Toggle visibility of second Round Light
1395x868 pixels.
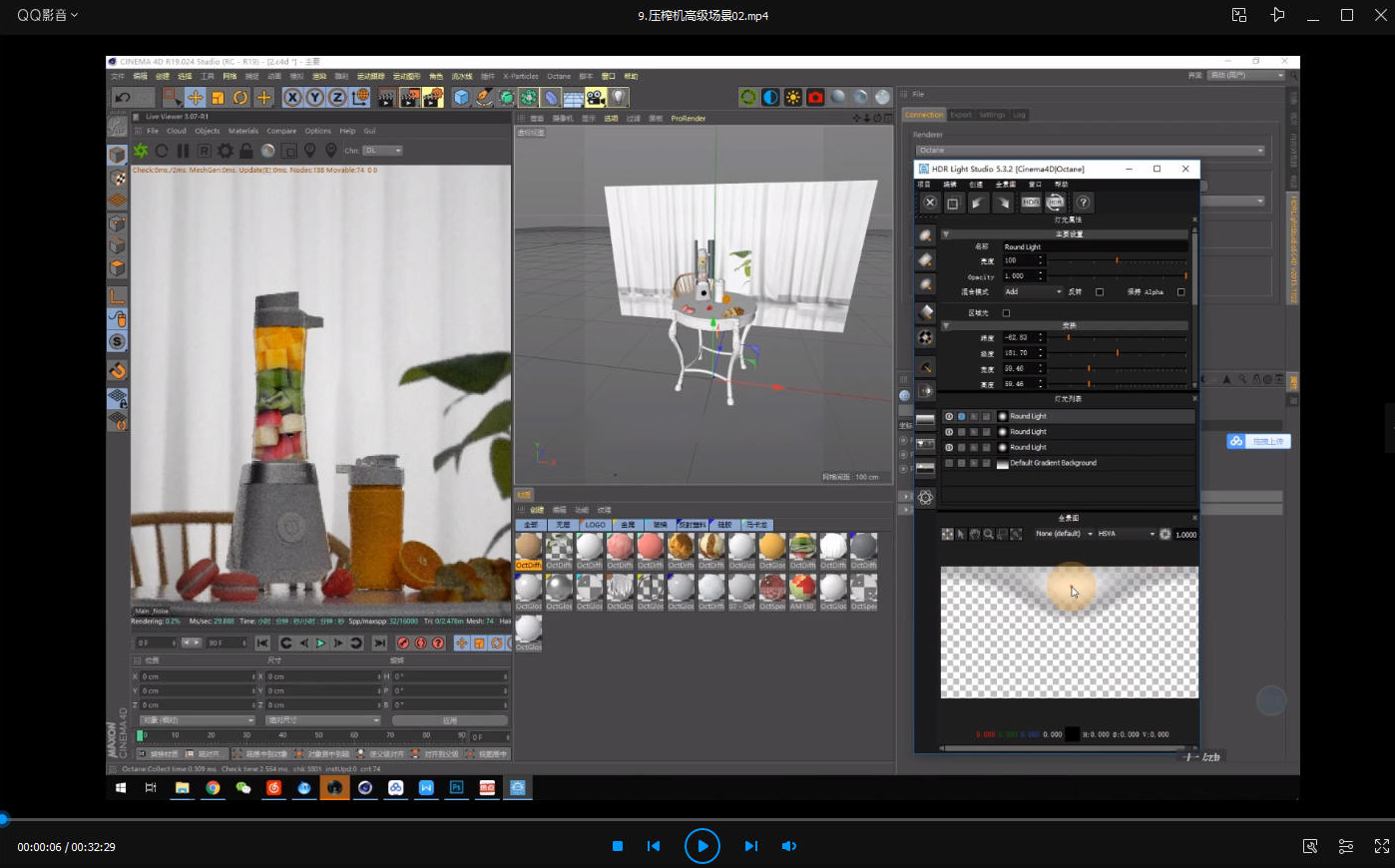[x=949, y=432]
